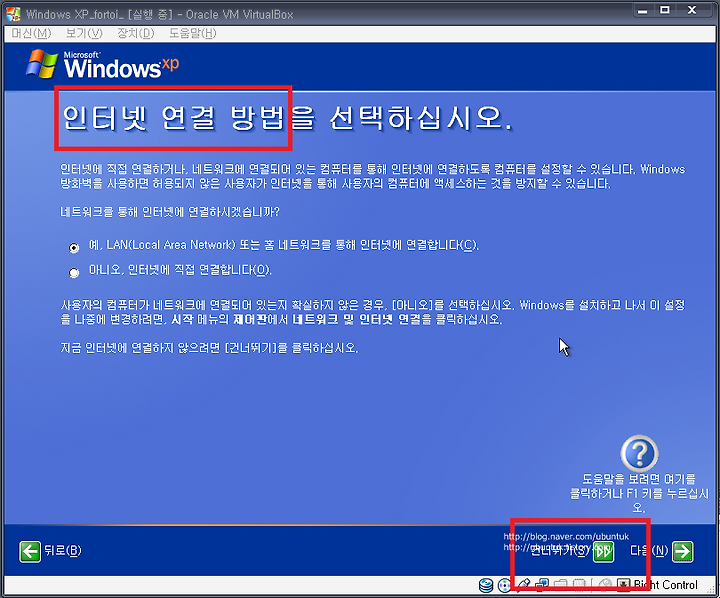Click the help text below question mark

639,493
